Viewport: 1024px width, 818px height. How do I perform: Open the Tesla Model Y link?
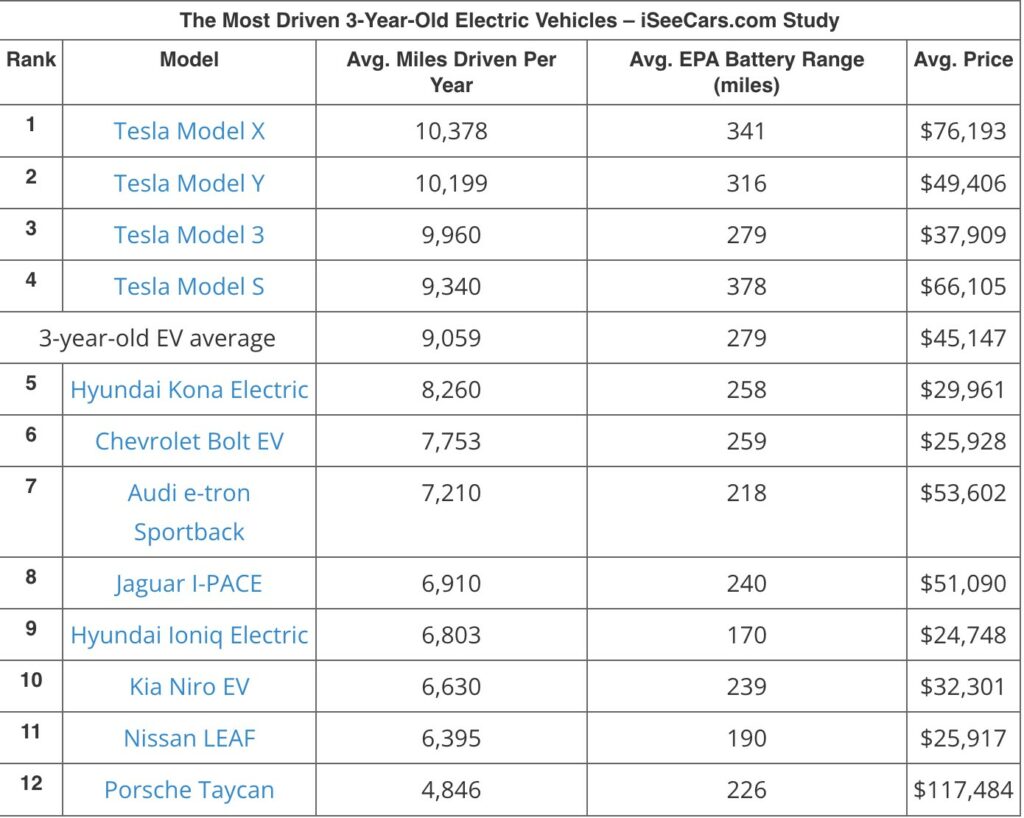pyautogui.click(x=189, y=183)
